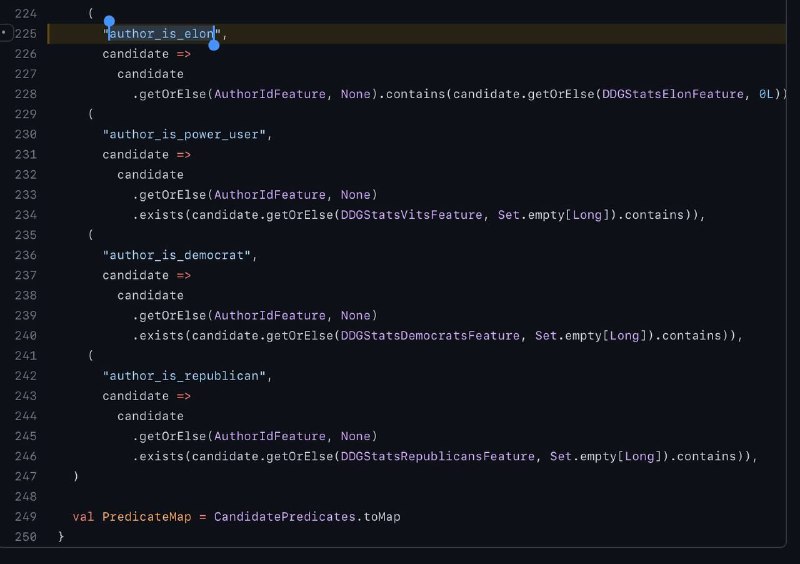Click DDGStatsElonFeature identifier
This screenshot has width=800, height=564.
(672, 94)
